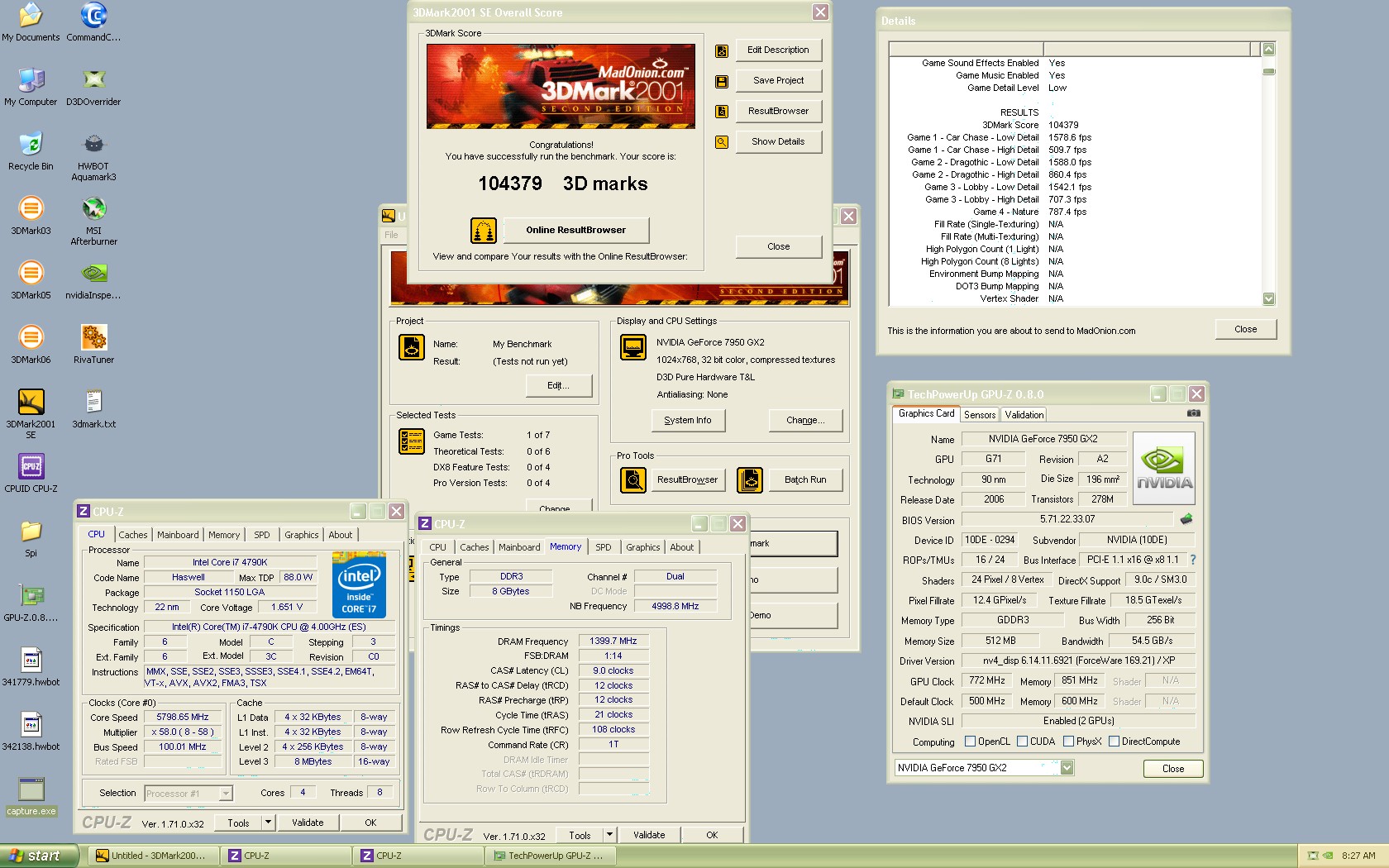Expand Tools arrow in Memory CPU-Z window
The image size is (1389, 868).
(x=609, y=835)
